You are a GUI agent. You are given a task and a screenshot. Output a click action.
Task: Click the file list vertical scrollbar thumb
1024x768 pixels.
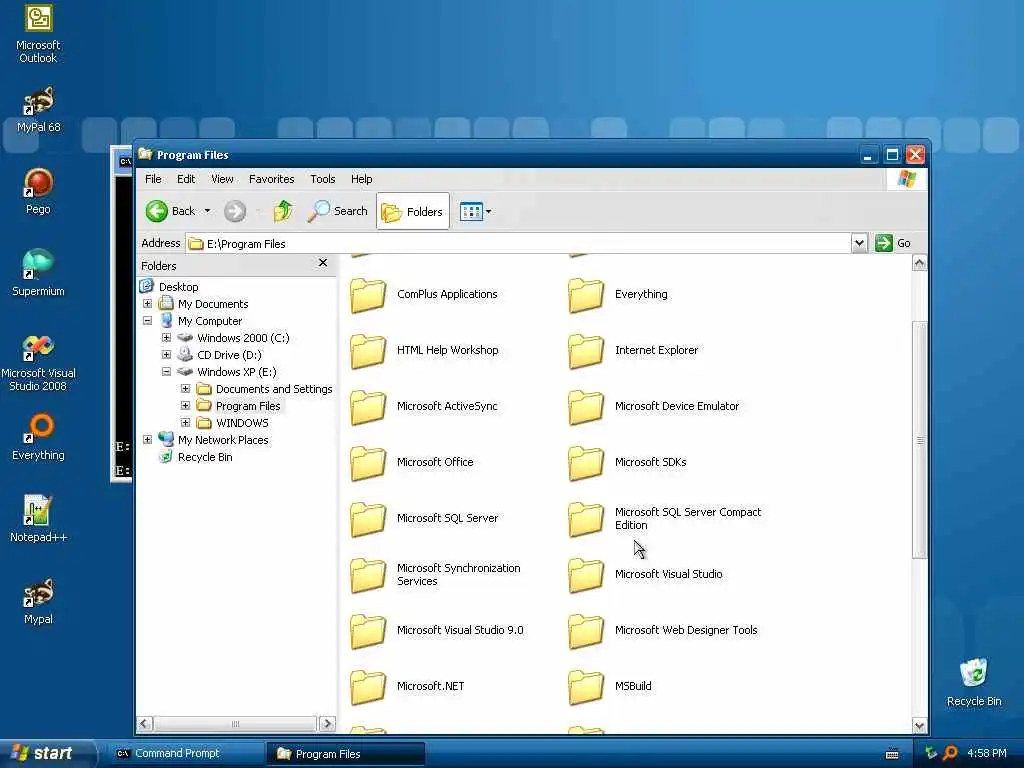click(x=920, y=440)
